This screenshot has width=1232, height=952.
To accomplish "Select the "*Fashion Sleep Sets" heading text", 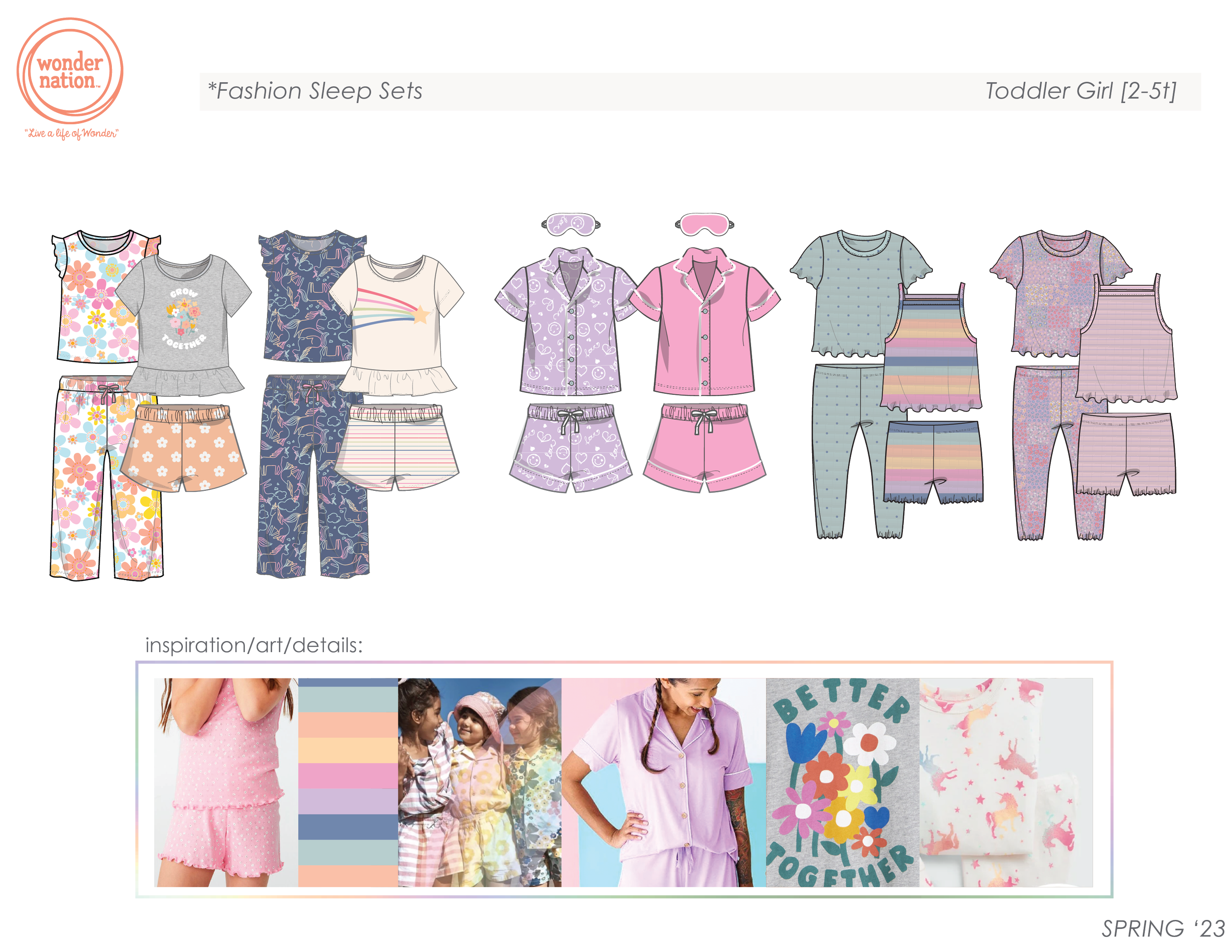I will click(x=315, y=91).
